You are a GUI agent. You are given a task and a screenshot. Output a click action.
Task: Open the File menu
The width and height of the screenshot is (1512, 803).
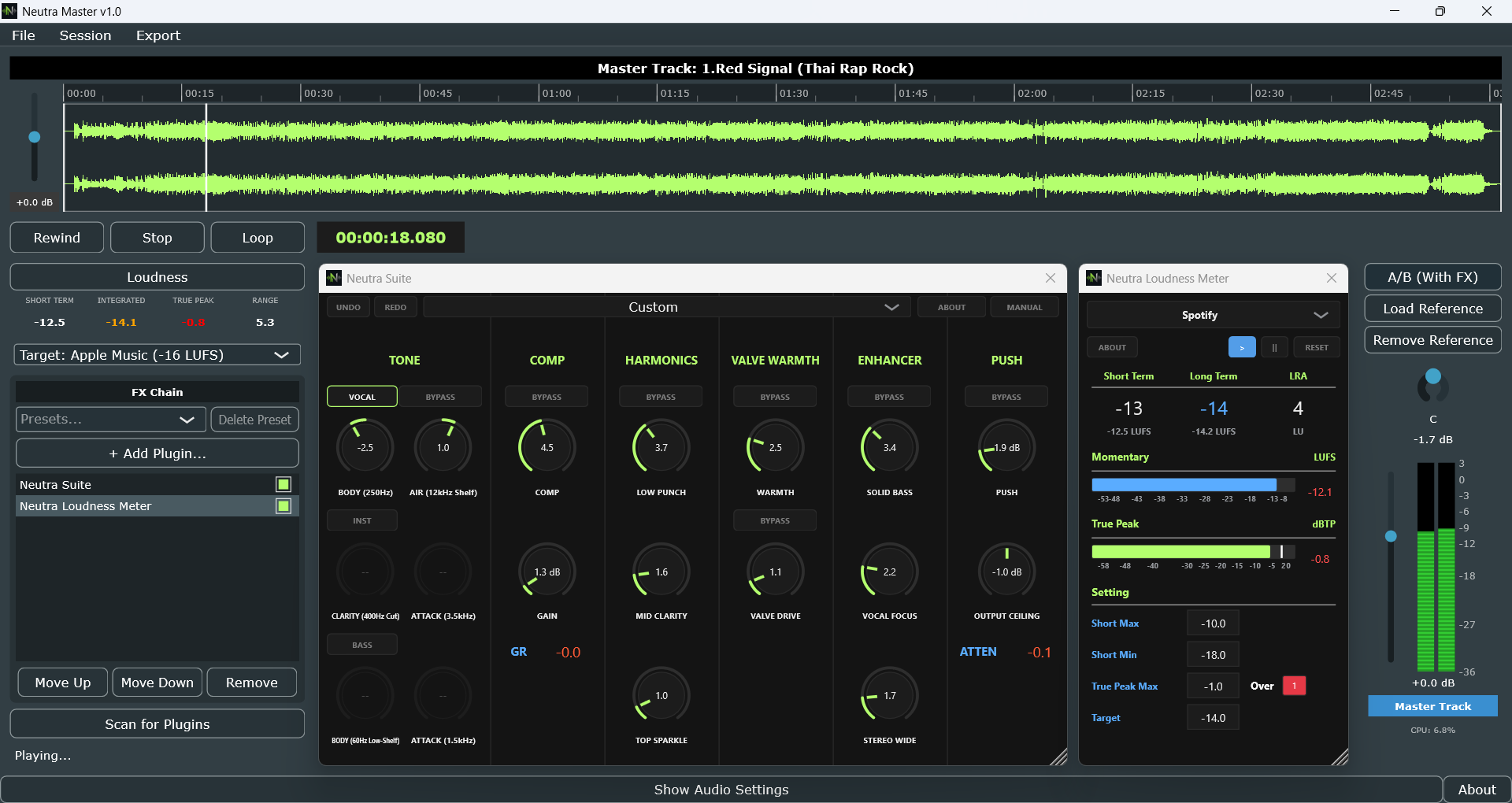[24, 35]
